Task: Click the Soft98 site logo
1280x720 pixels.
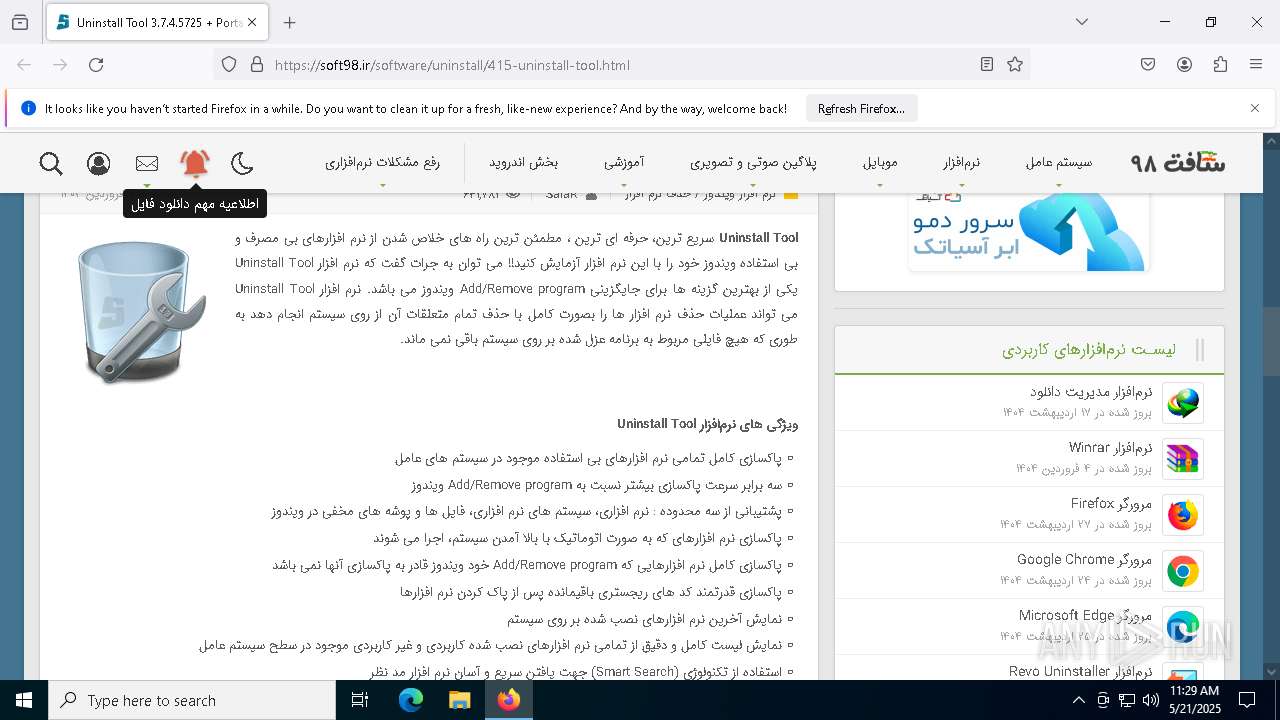Action: pyautogui.click(x=1177, y=162)
